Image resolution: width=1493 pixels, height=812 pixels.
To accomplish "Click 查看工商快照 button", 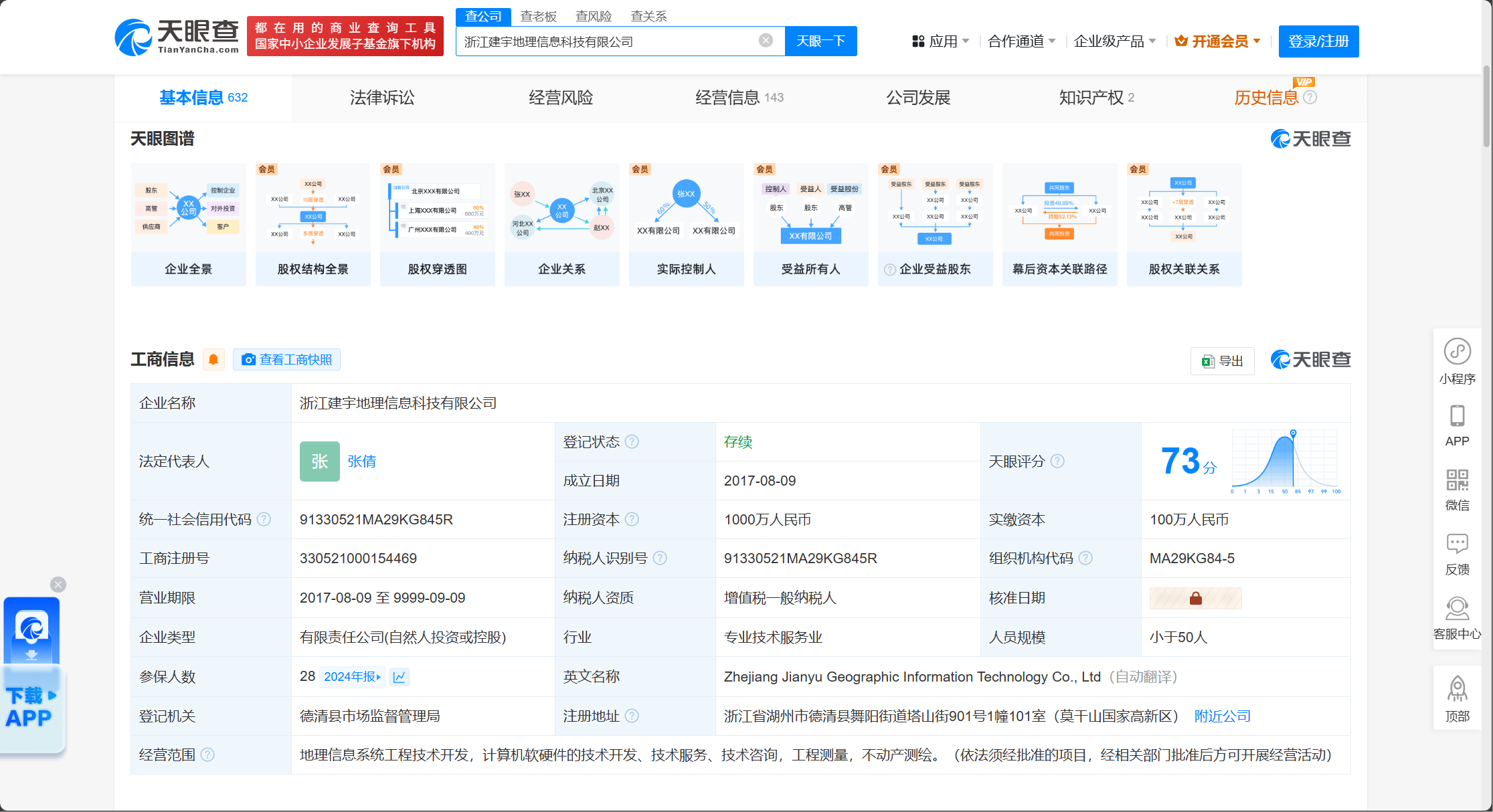I will (x=287, y=360).
